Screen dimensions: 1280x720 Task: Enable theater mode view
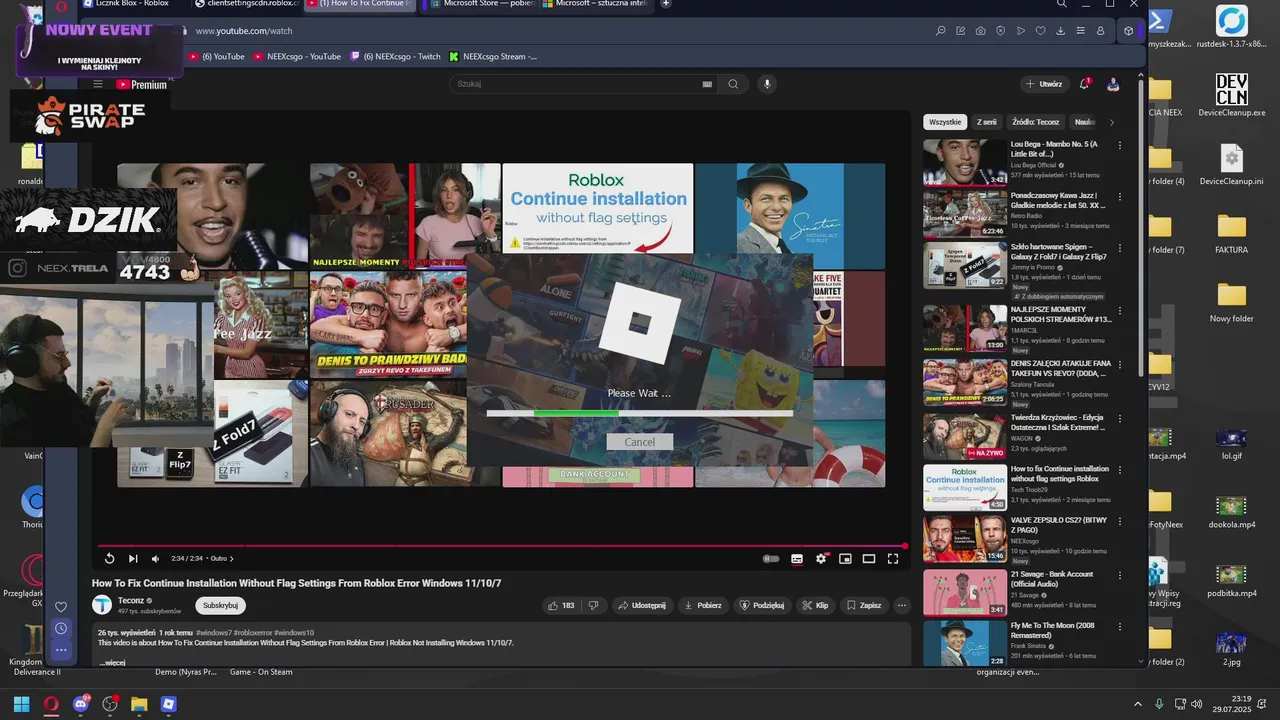pos(869,558)
